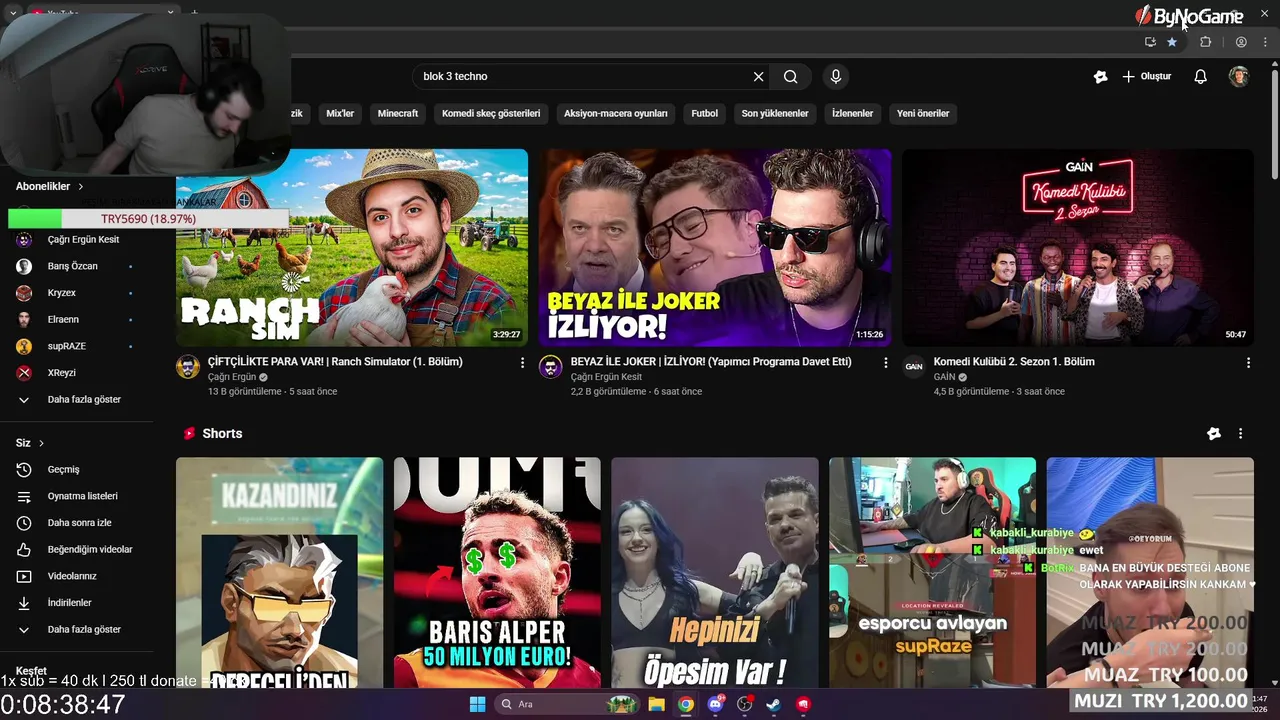Open the notifications bell

point(1201,77)
